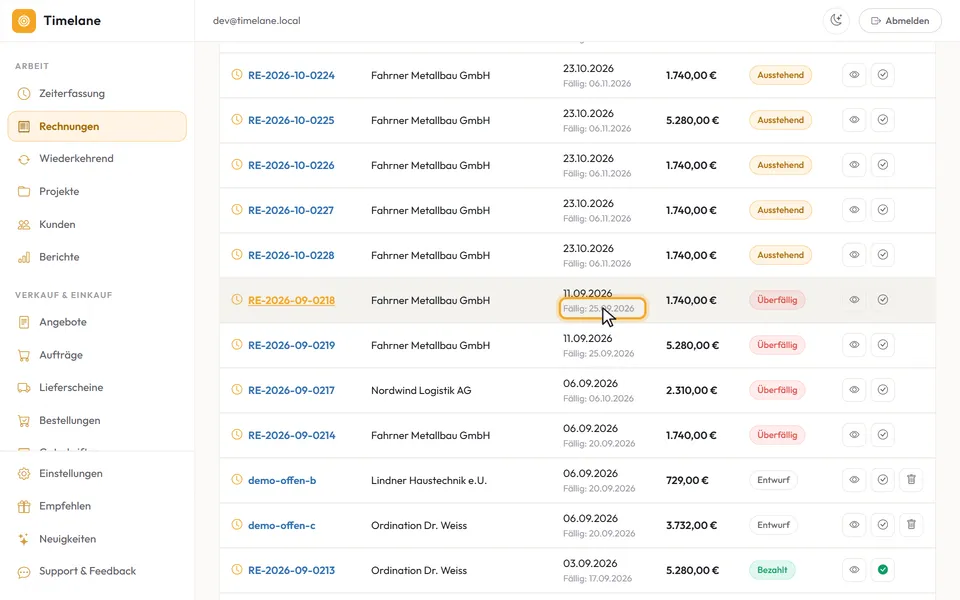Preview invoice RE-2026-09-0217 with eye icon
The width and height of the screenshot is (960, 600).
coord(854,390)
